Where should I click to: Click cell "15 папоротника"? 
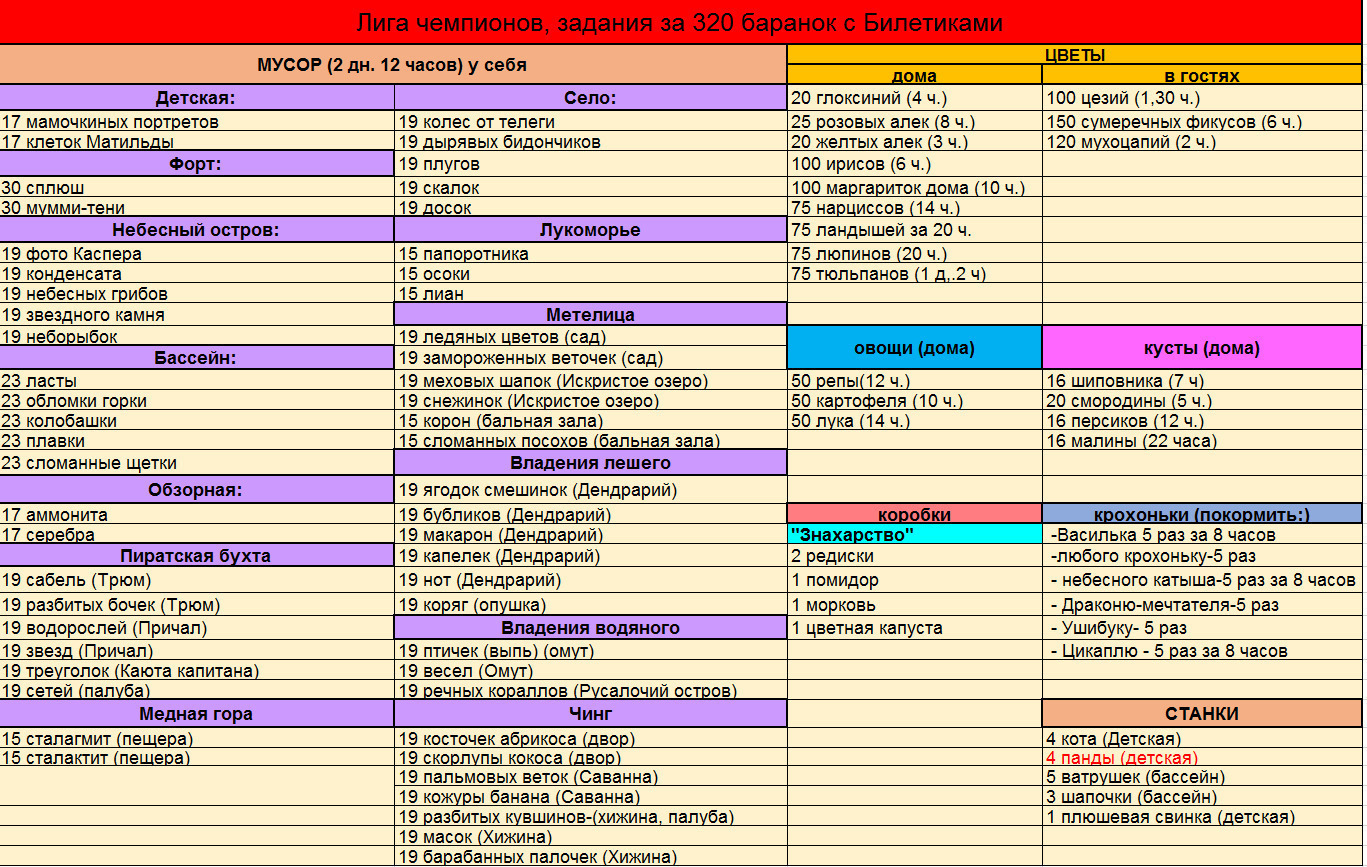590,253
